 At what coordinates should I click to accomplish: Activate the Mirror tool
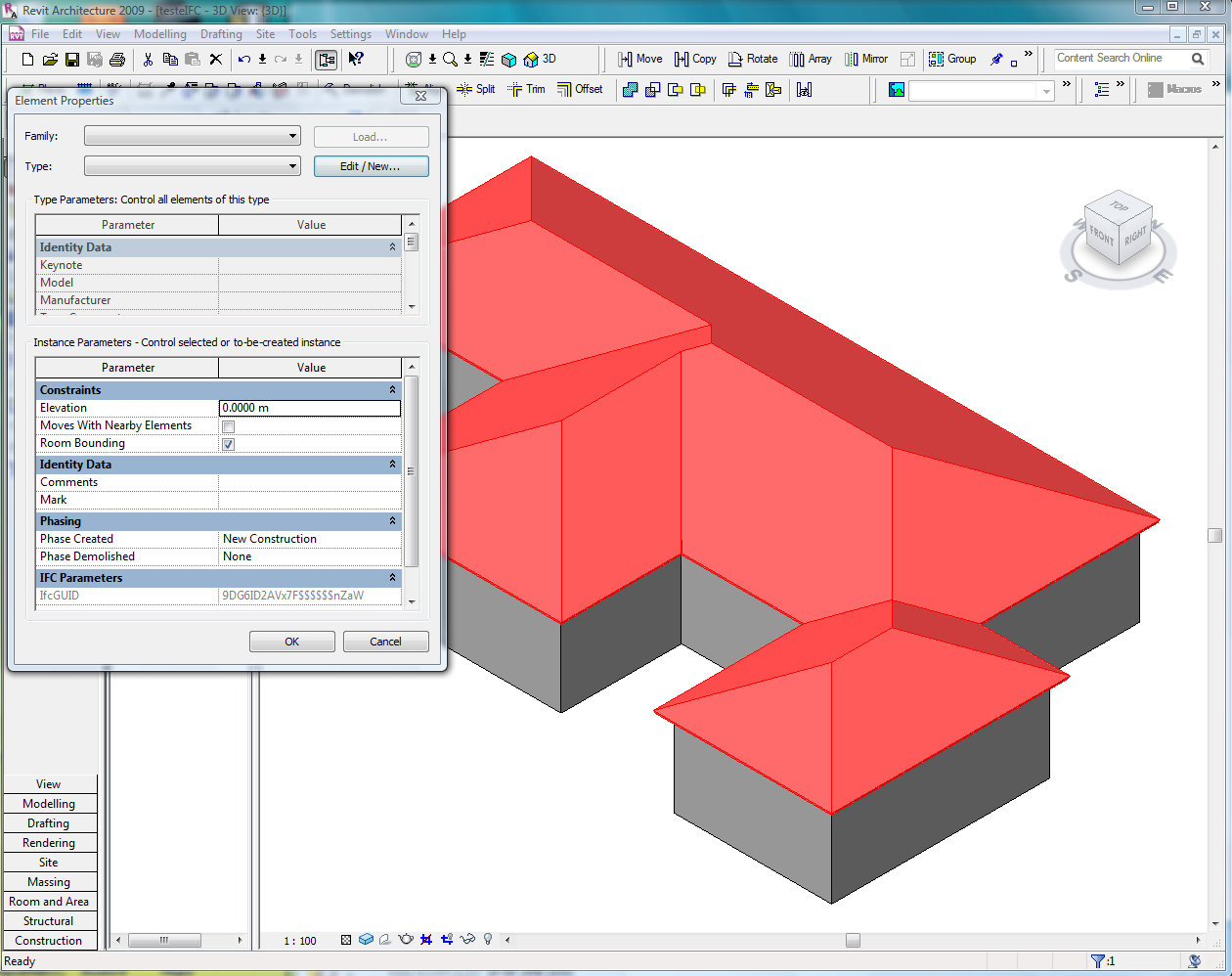(865, 59)
